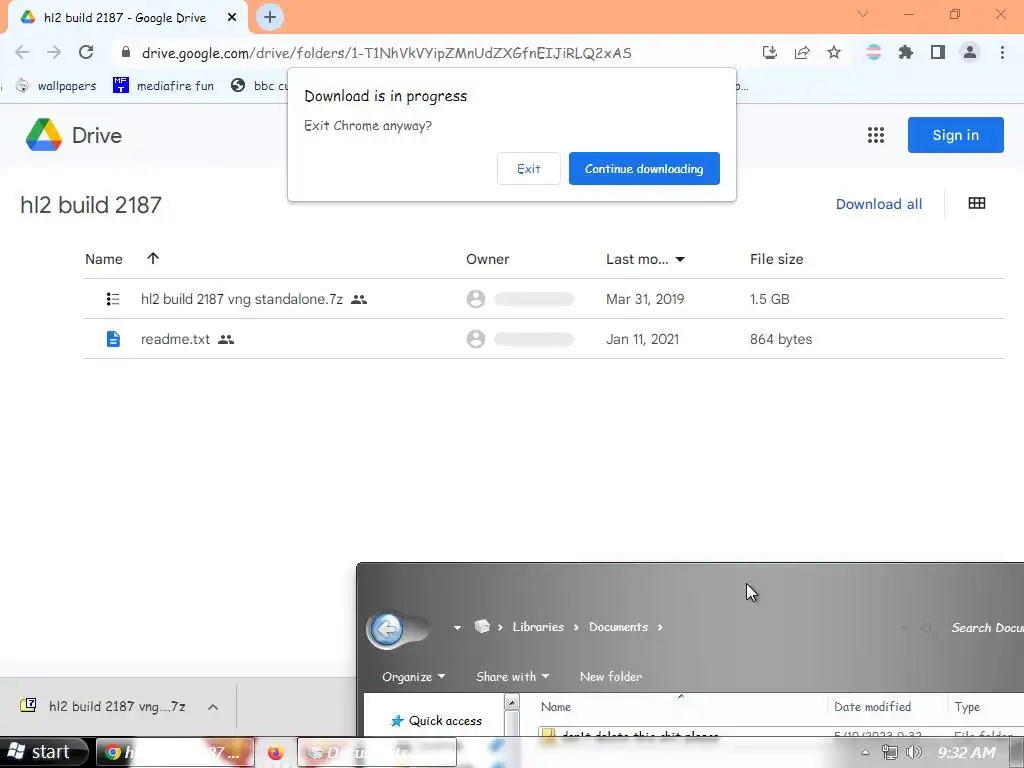Click the Download all link

878,204
